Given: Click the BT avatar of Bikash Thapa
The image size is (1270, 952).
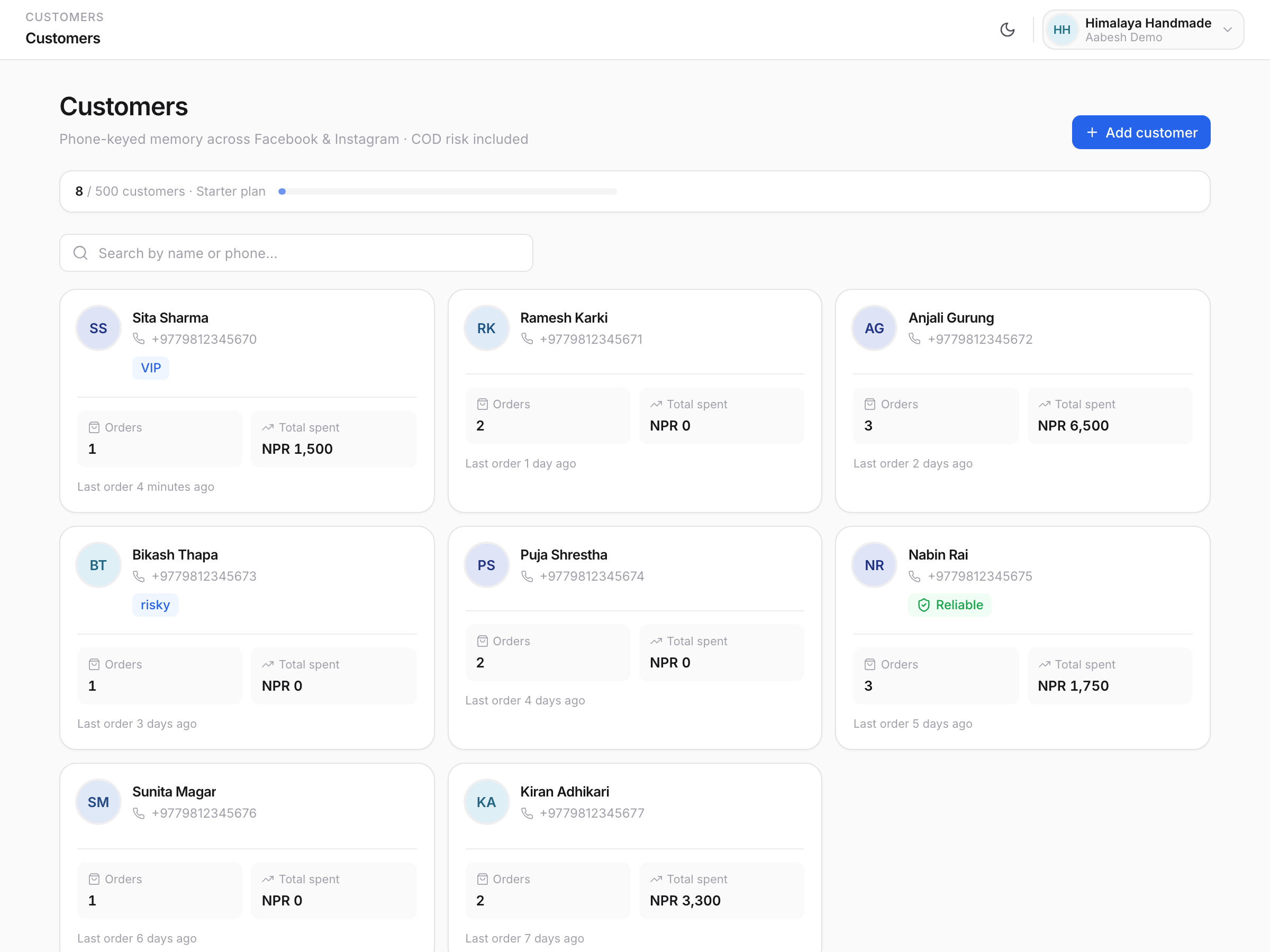Looking at the screenshot, I should (x=98, y=565).
